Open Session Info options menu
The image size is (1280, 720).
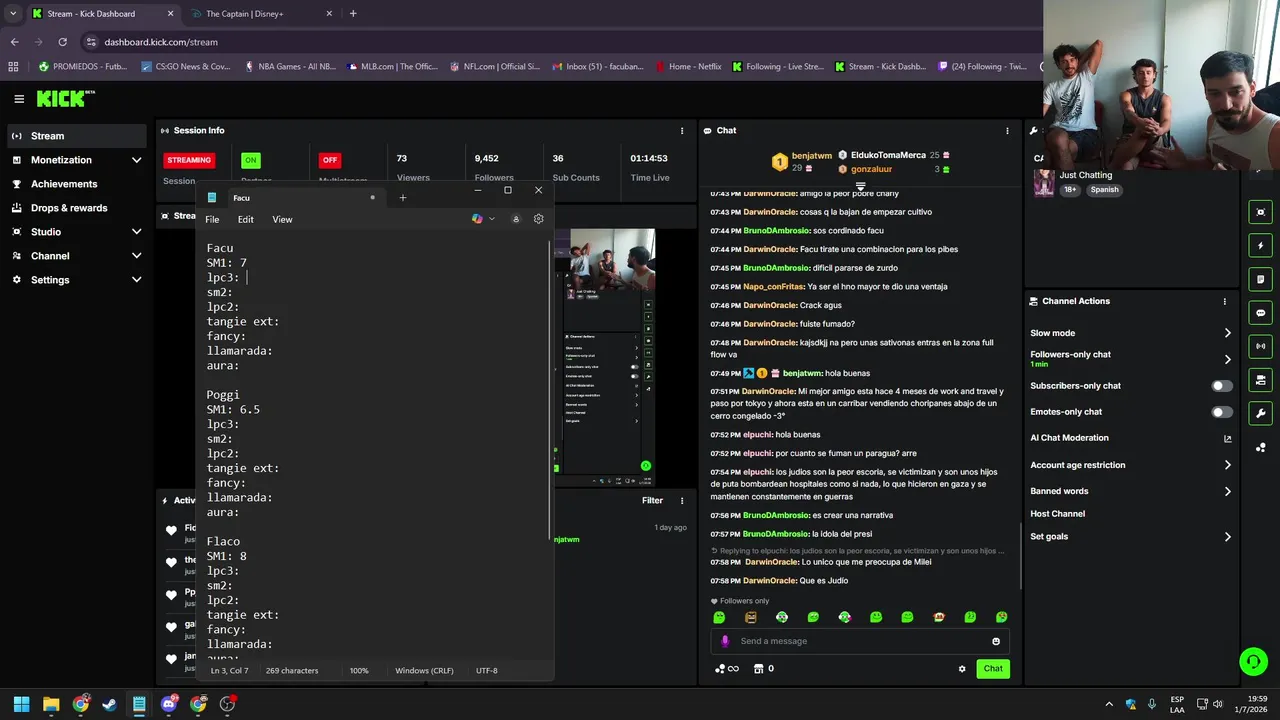coord(682,130)
